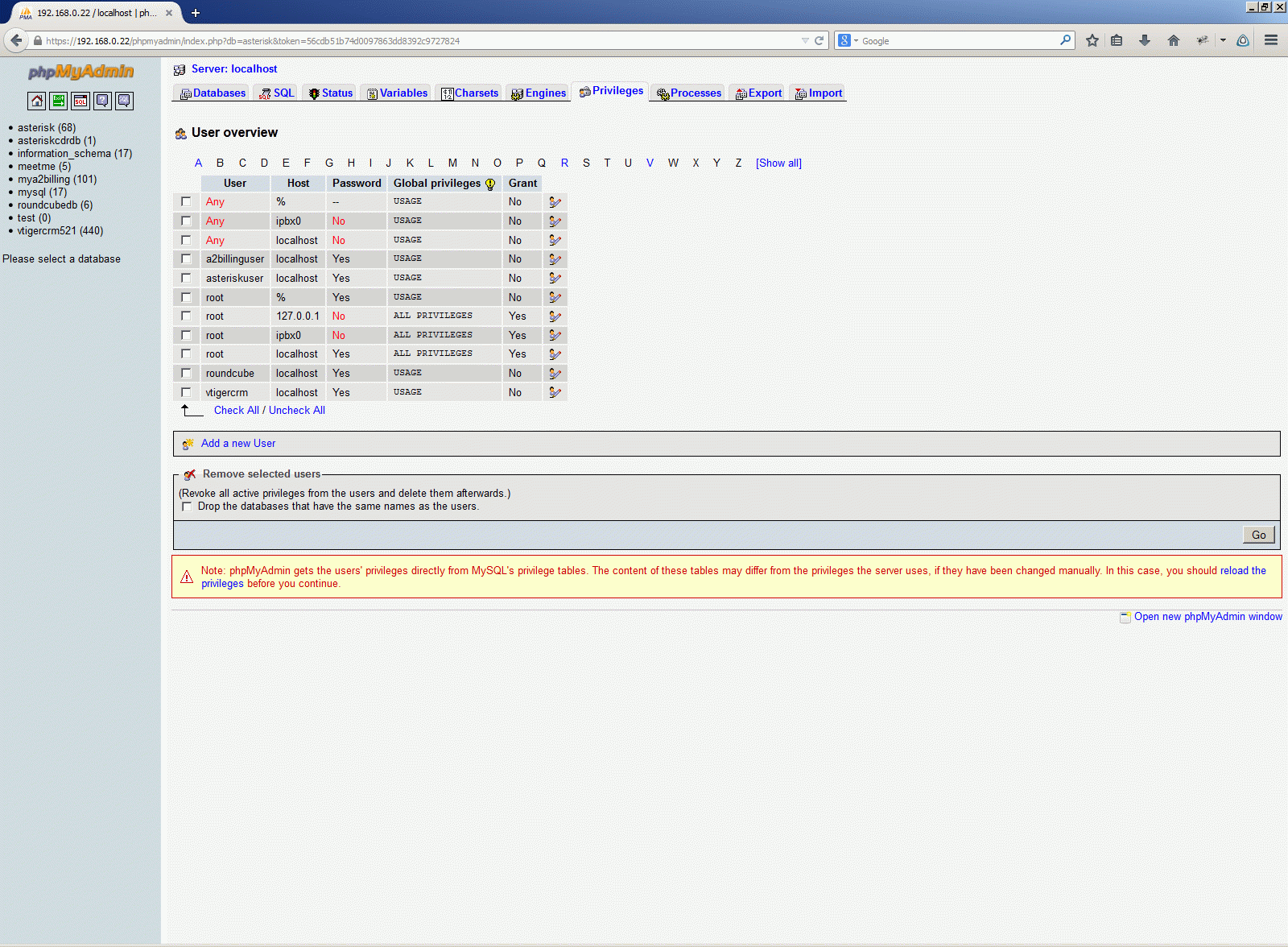Edit privileges for root at localhost
Image resolution: width=1288 pixels, height=947 pixels.
click(555, 354)
